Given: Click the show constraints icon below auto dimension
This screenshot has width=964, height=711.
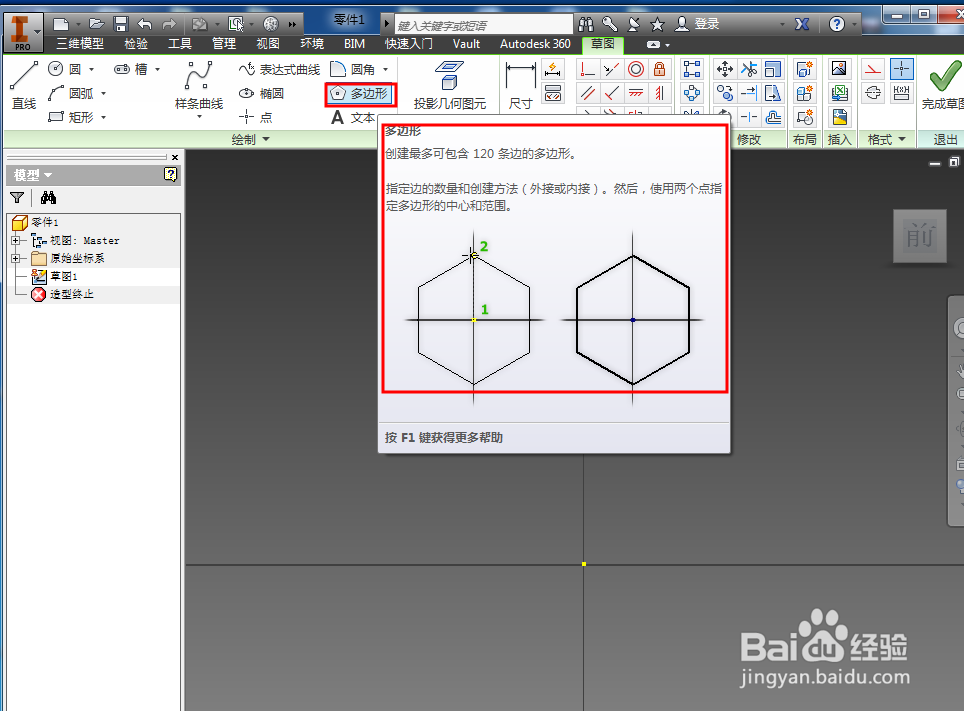Looking at the screenshot, I should point(553,93).
